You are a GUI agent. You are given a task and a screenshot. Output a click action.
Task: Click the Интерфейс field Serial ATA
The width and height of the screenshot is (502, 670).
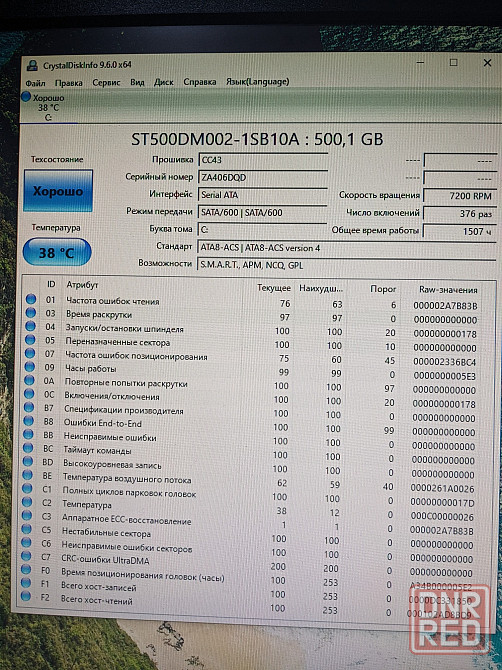coord(262,195)
